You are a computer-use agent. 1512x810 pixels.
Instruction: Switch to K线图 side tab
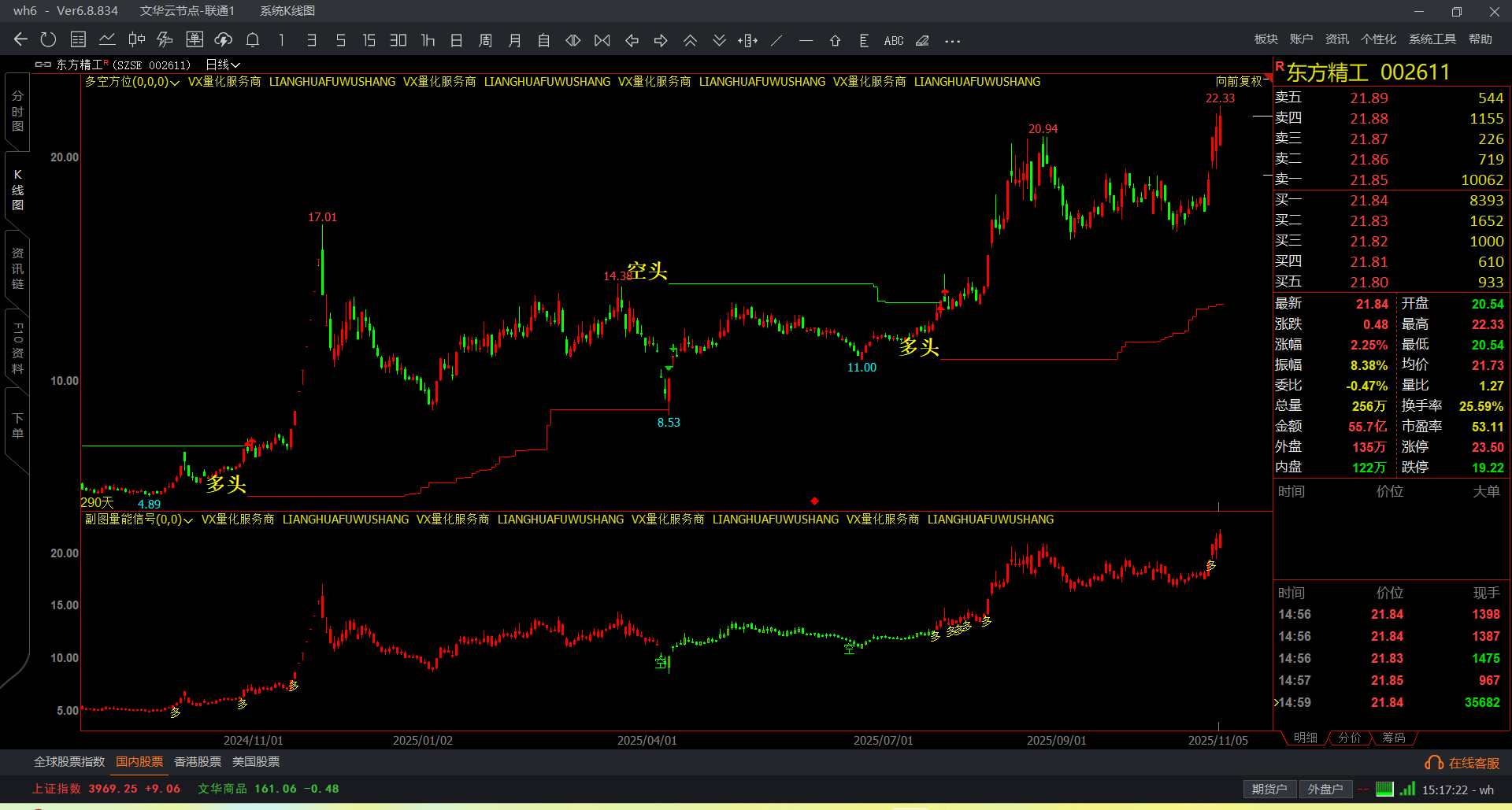(17, 190)
